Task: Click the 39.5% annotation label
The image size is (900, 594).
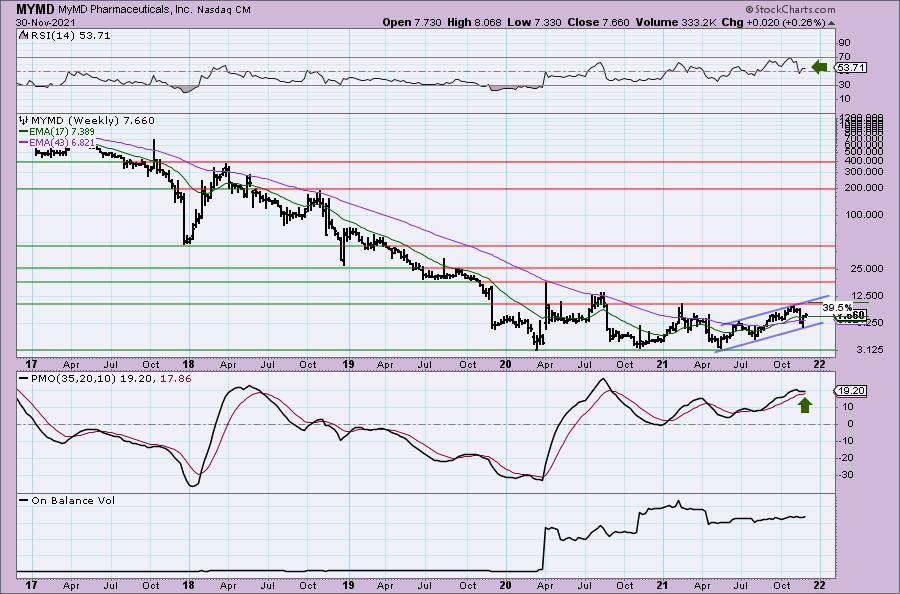Action: click(837, 308)
